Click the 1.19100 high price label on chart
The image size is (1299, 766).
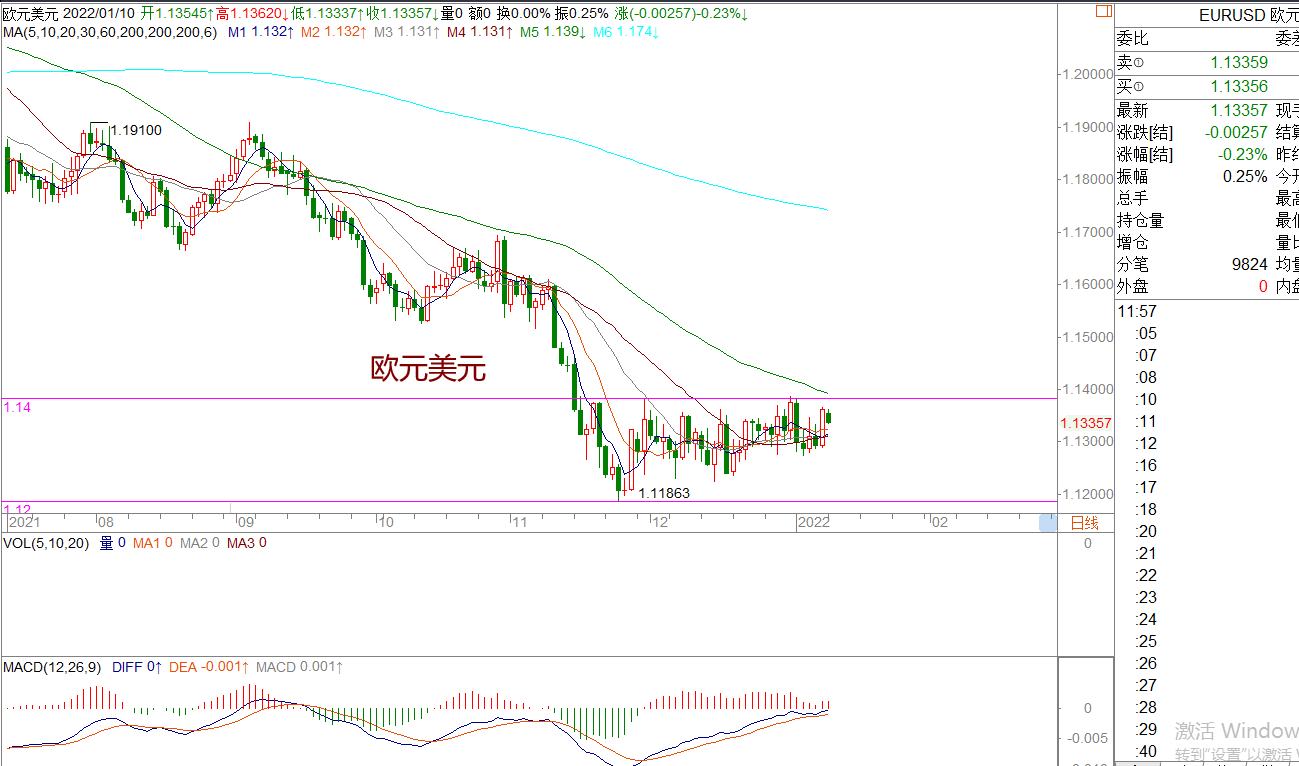click(x=136, y=130)
